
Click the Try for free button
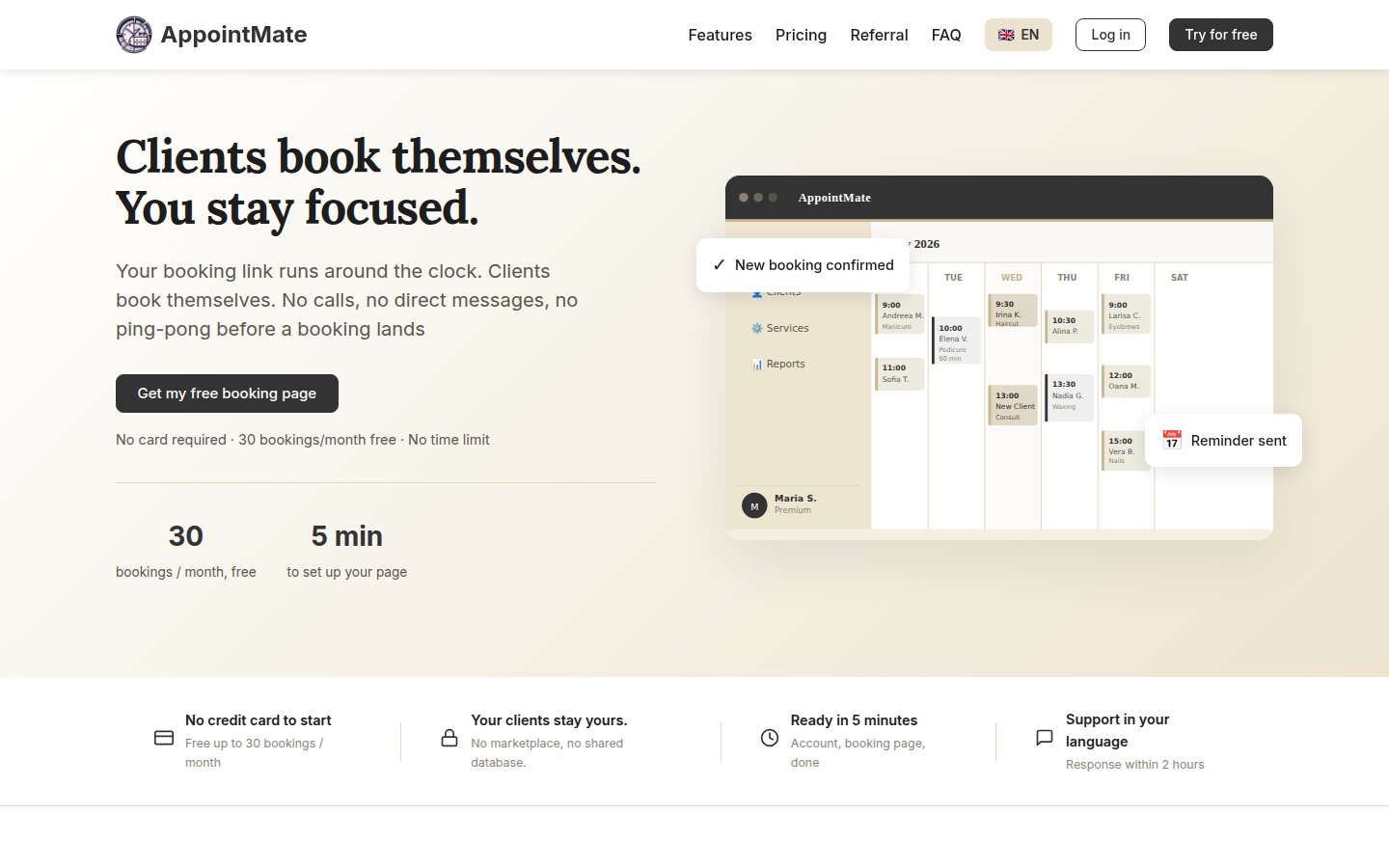[x=1221, y=35]
